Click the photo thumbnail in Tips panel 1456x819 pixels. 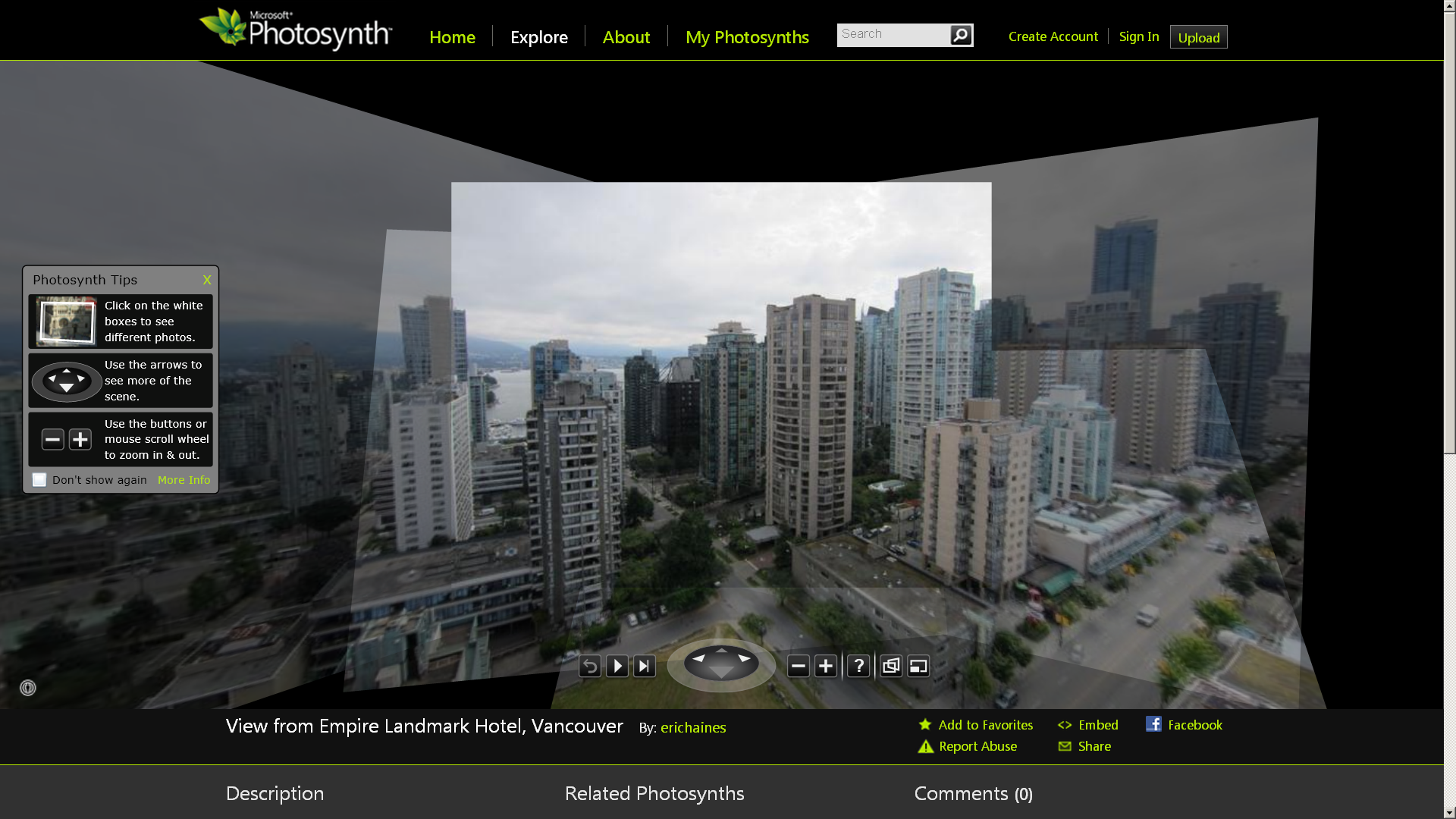pyautogui.click(x=67, y=322)
